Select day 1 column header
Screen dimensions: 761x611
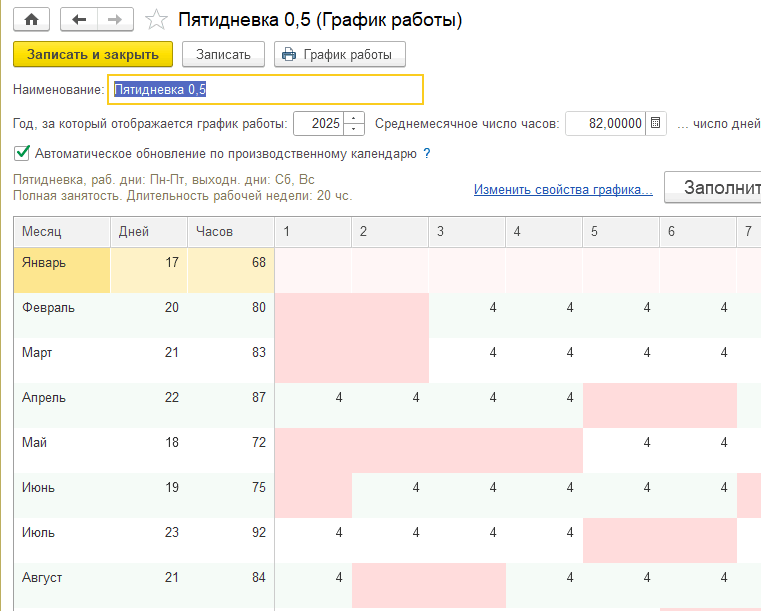[x=313, y=231]
